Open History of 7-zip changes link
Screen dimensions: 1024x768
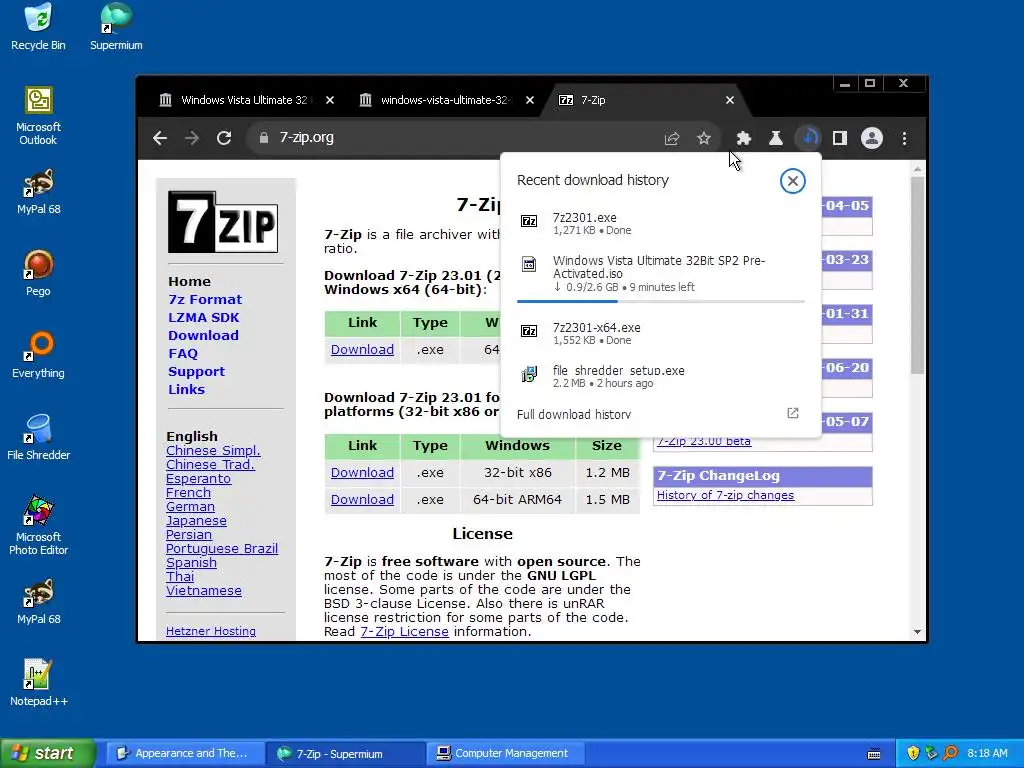725,495
